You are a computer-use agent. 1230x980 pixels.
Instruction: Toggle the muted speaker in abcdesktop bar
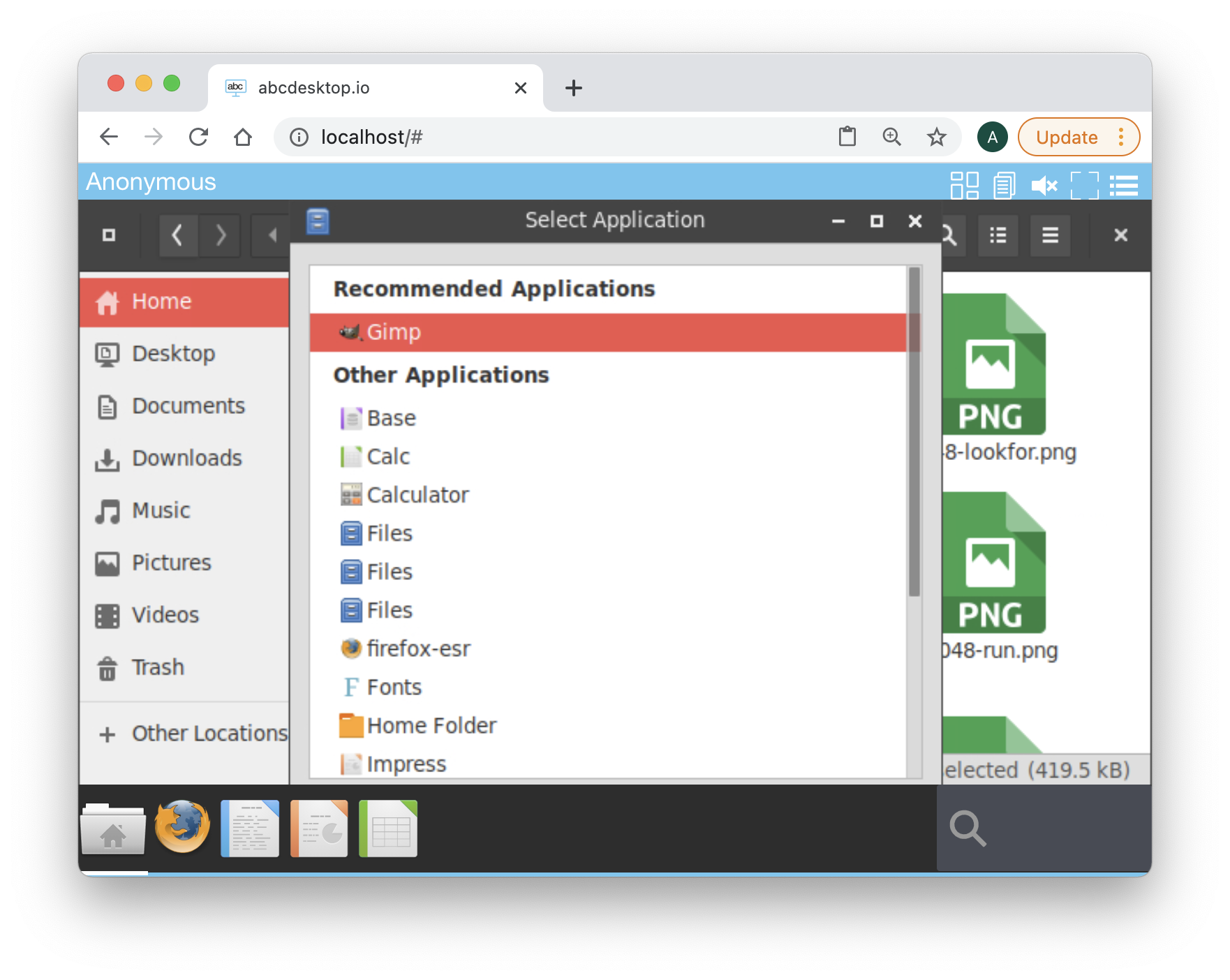pos(1044,186)
